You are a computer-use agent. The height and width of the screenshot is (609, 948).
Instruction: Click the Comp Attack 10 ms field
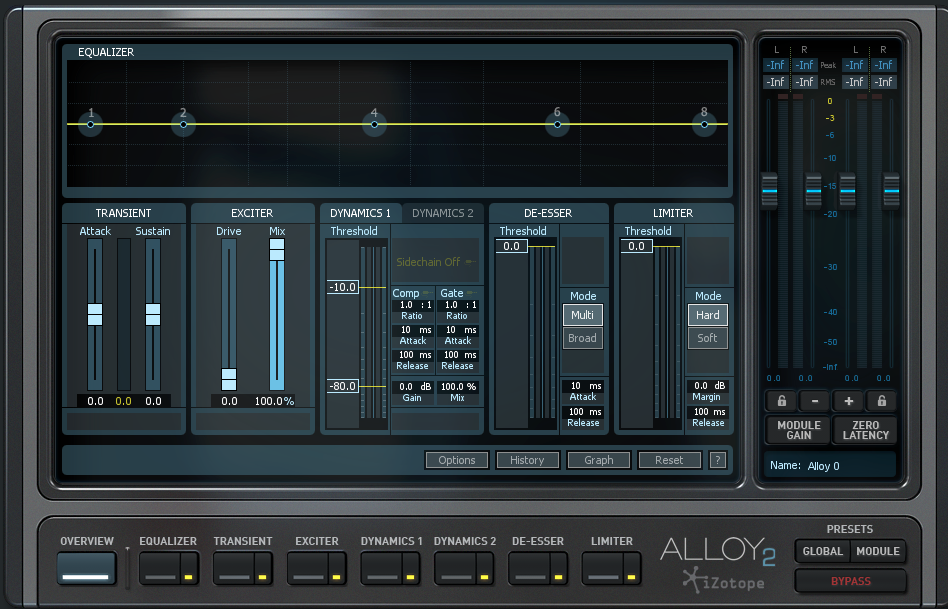click(413, 330)
